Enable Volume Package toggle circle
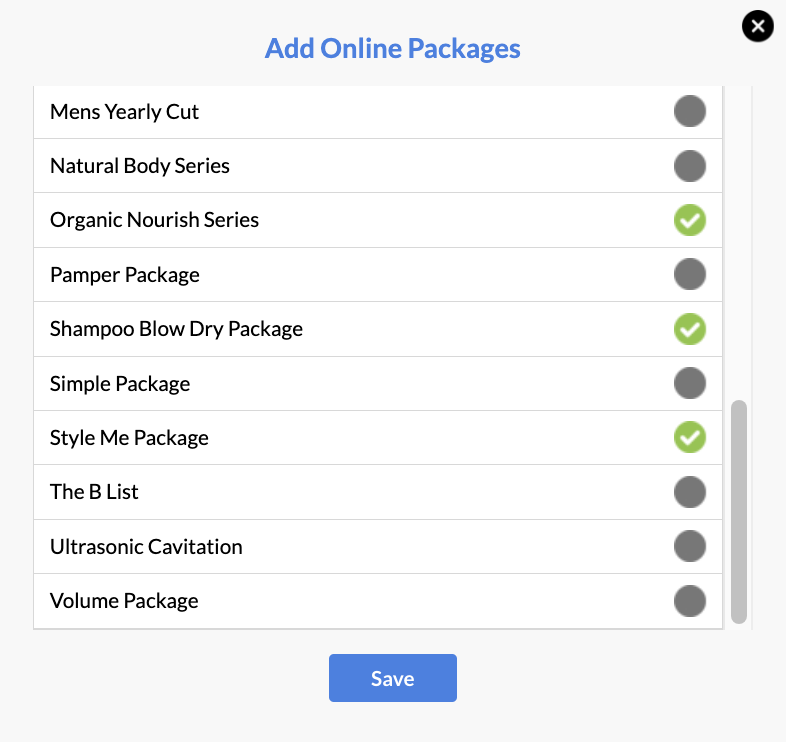This screenshot has height=742, width=786. point(690,601)
